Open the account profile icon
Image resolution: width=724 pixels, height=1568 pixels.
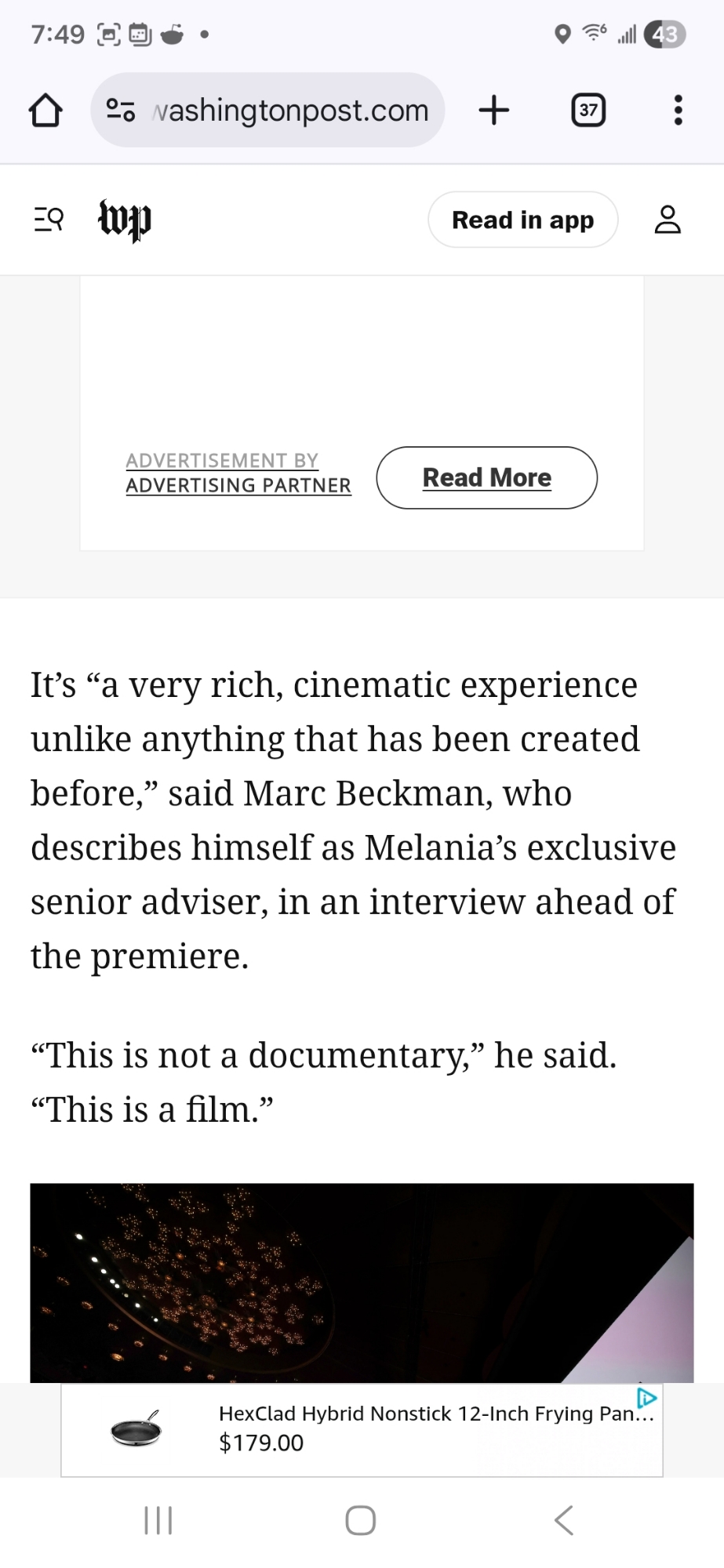click(668, 220)
